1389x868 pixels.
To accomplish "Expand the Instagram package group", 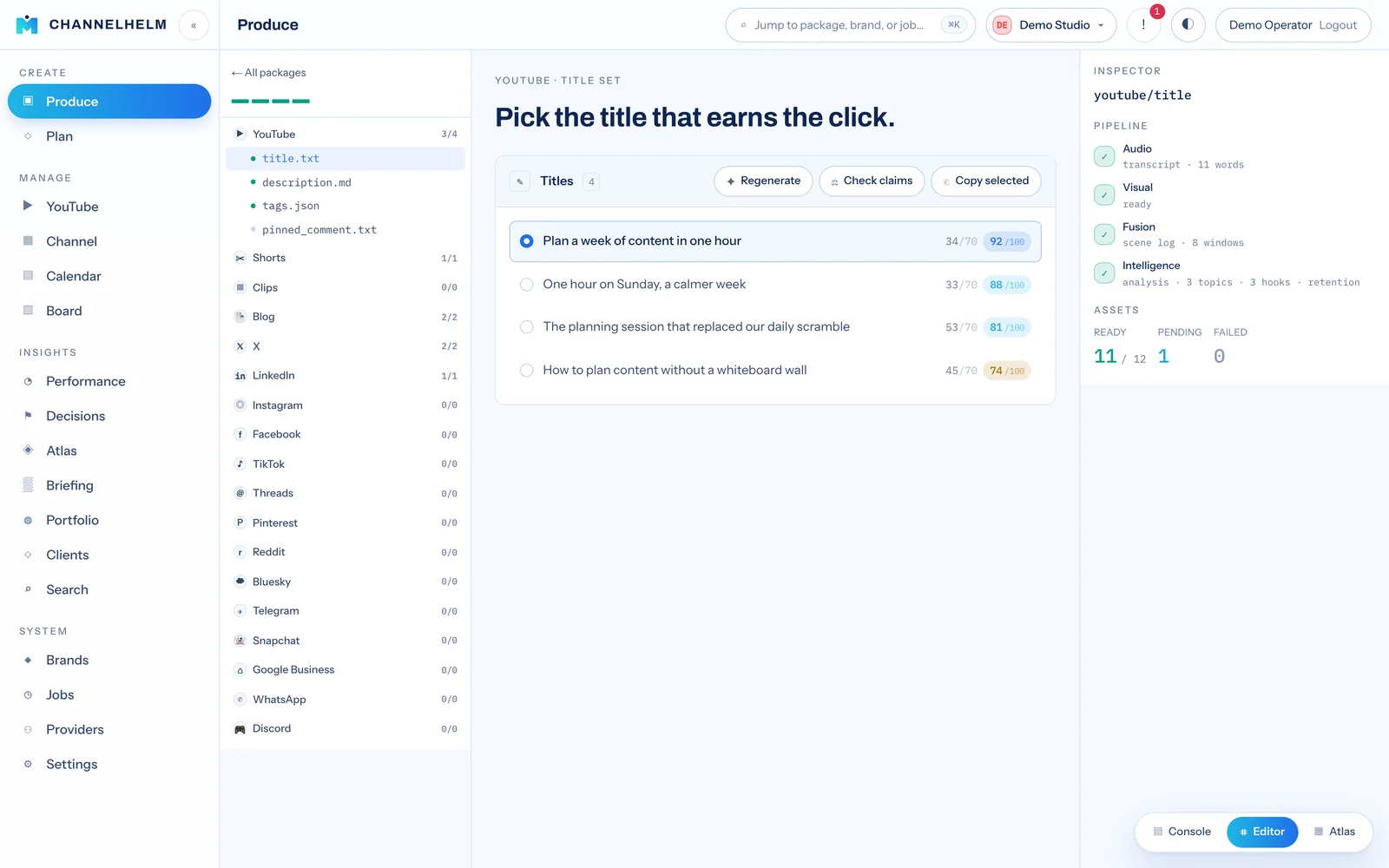I will click(346, 405).
